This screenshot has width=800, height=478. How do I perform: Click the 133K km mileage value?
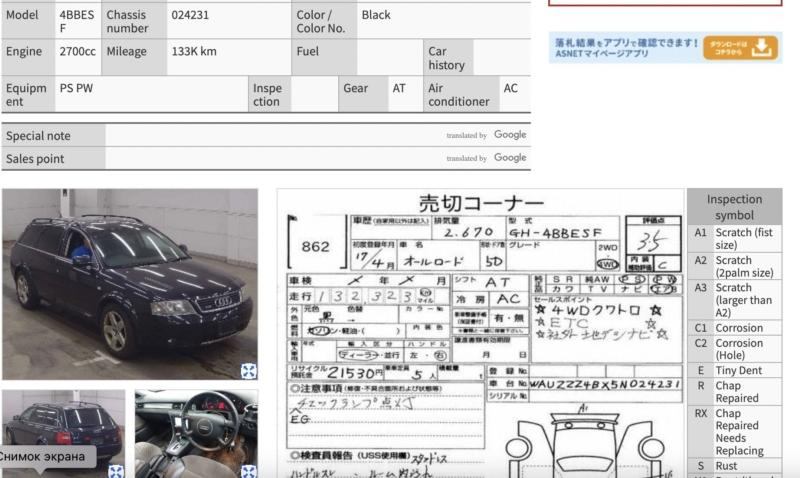point(194,52)
